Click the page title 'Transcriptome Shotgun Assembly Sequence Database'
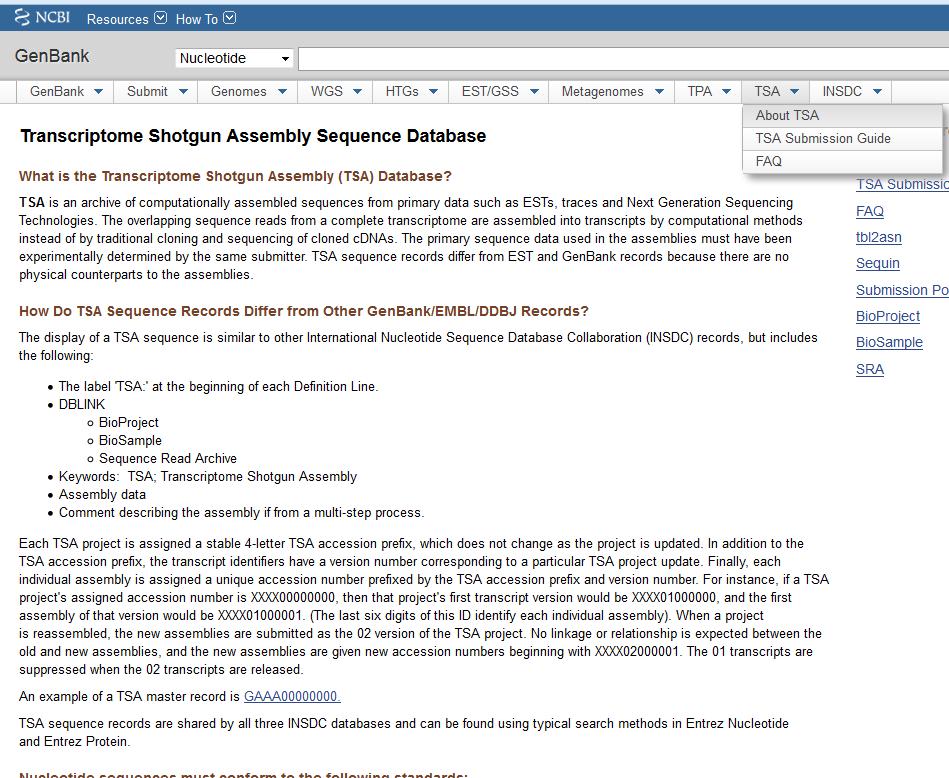This screenshot has width=949, height=778. pos(253,136)
